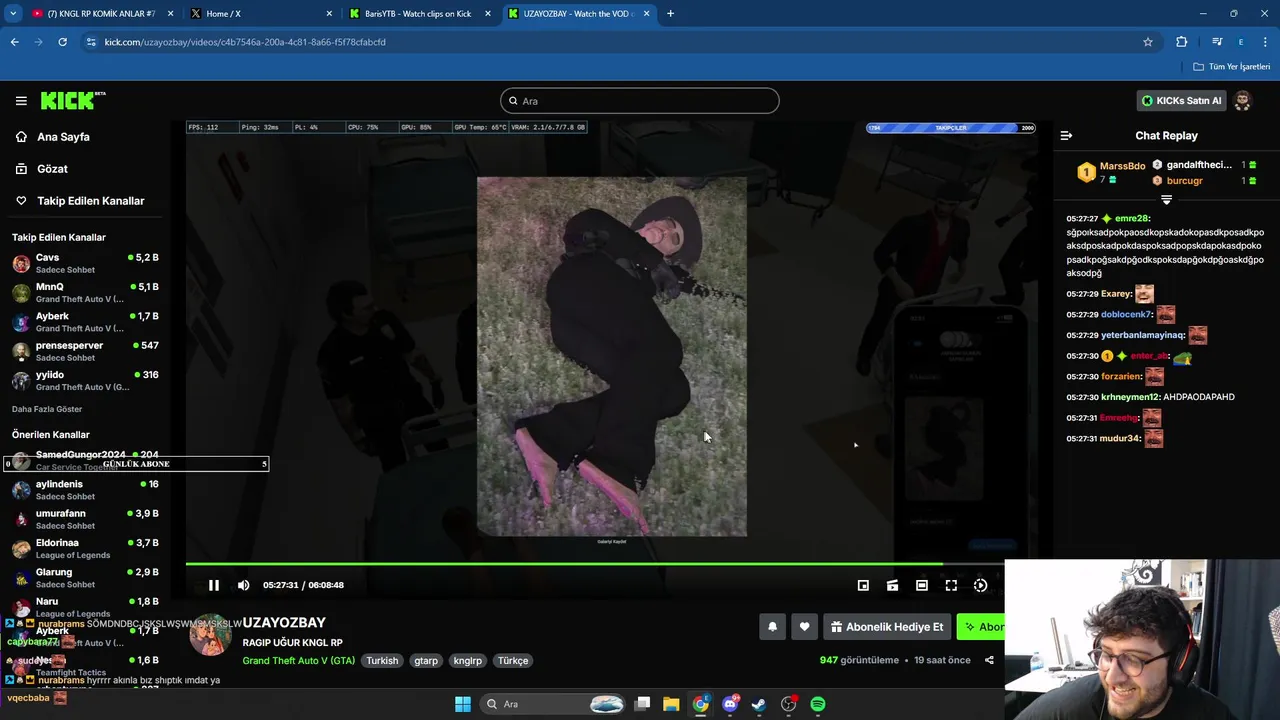Open MnnQ channel in sidebar
The height and width of the screenshot is (720, 1280).
point(85,293)
